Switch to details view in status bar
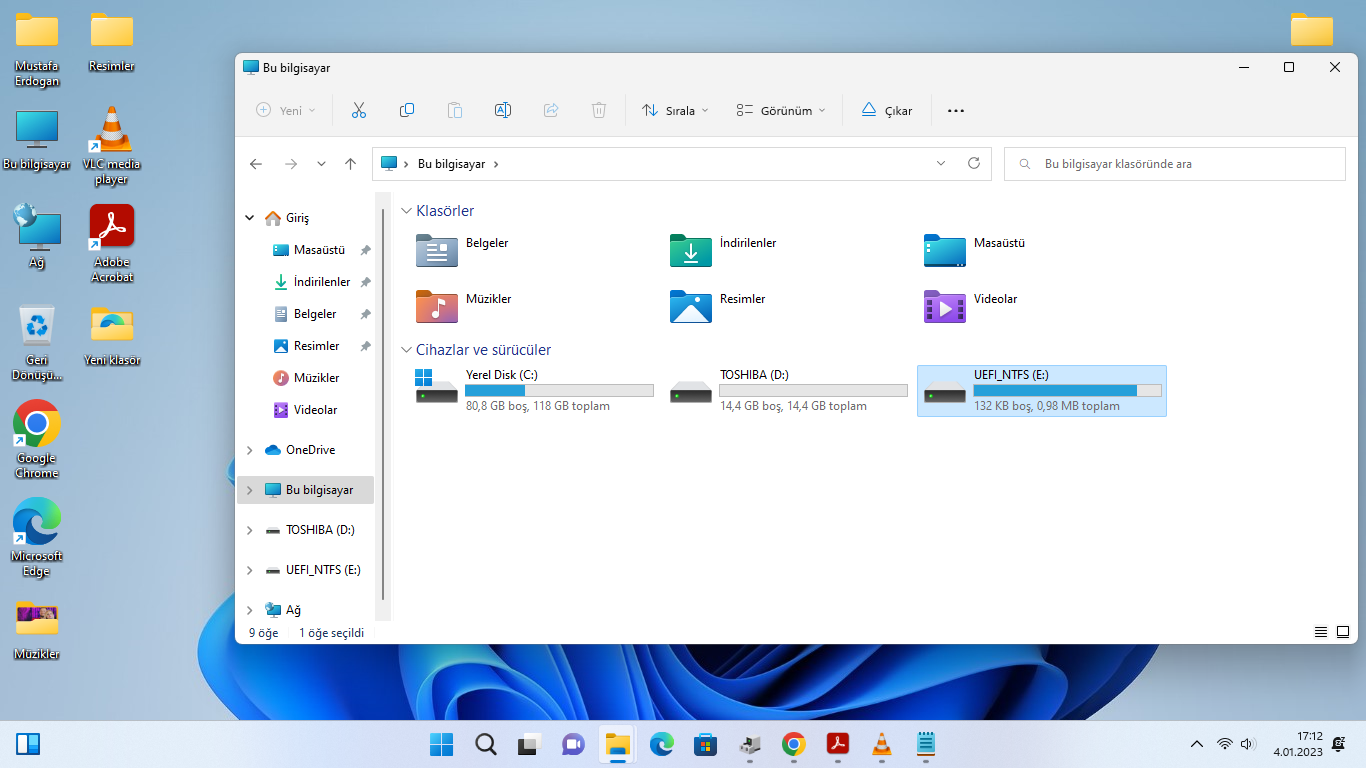Image resolution: width=1366 pixels, height=768 pixels. tap(1321, 632)
